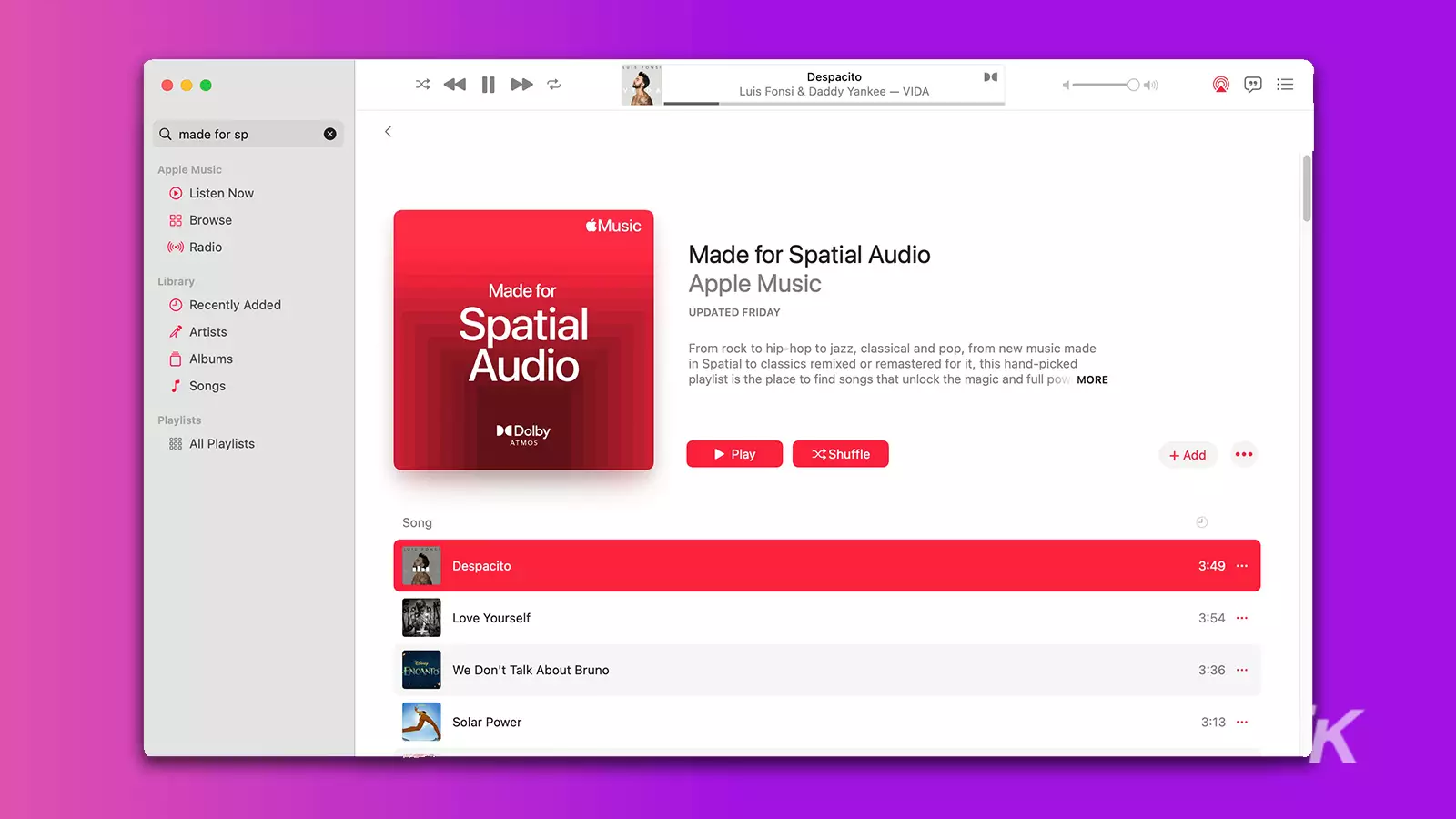Image resolution: width=1456 pixels, height=819 pixels.
Task: Select the Solar Power song row
Action: 827,722
